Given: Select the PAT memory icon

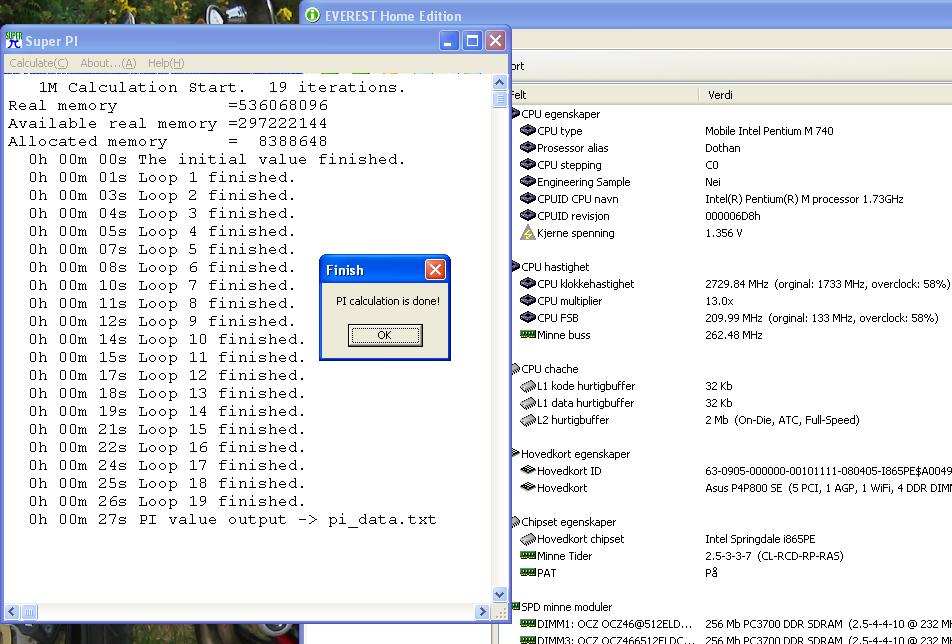Looking at the screenshot, I should coord(528,572).
